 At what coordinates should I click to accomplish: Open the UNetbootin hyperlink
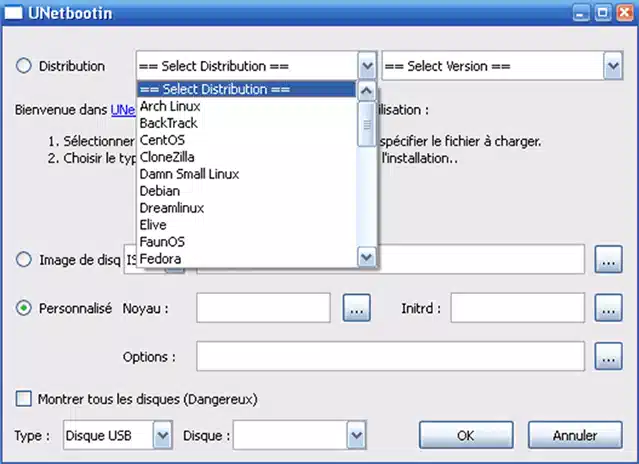pyautogui.click(x=123, y=110)
